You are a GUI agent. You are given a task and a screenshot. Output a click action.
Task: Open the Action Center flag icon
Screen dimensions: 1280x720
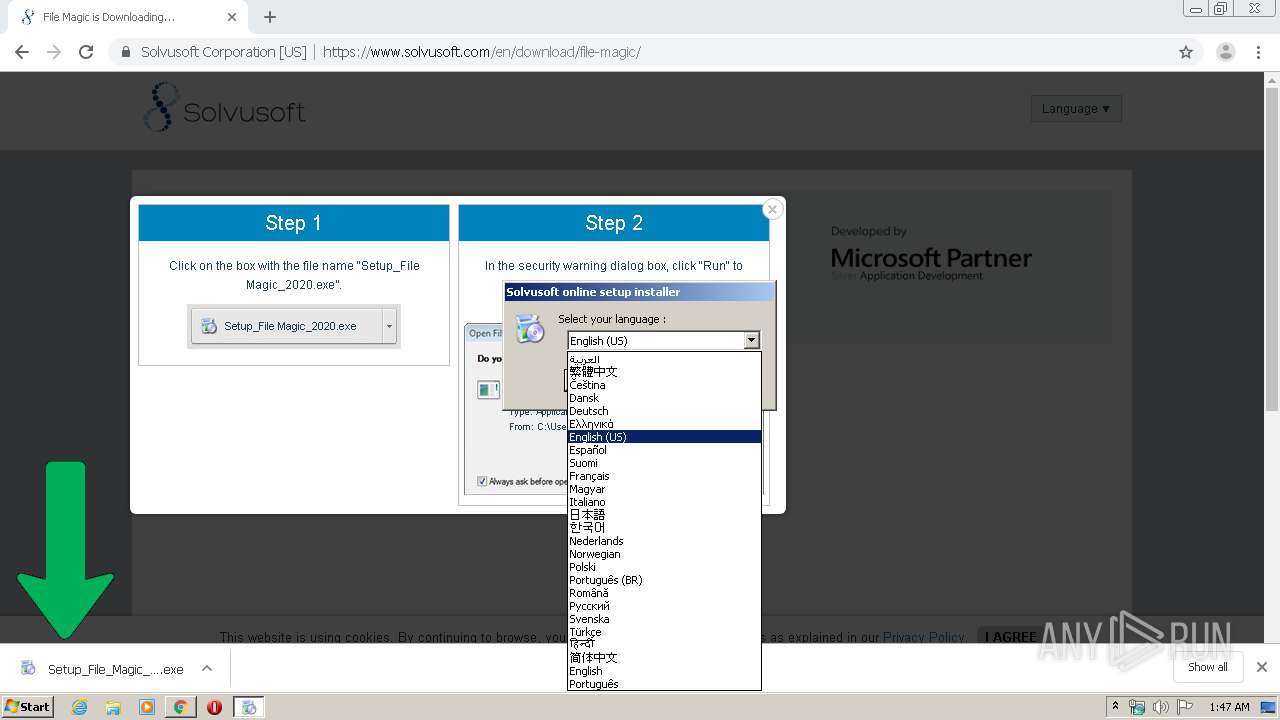pyautogui.click(x=1184, y=707)
